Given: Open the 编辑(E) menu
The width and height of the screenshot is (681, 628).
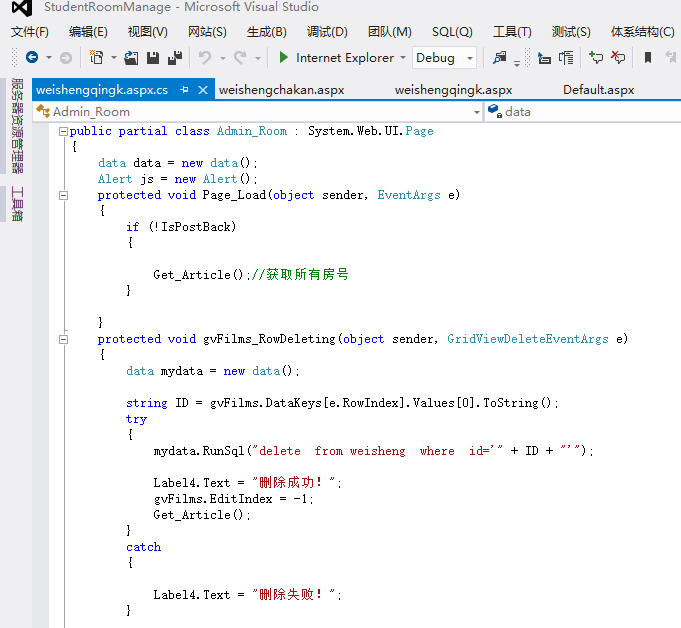Looking at the screenshot, I should [x=88, y=32].
